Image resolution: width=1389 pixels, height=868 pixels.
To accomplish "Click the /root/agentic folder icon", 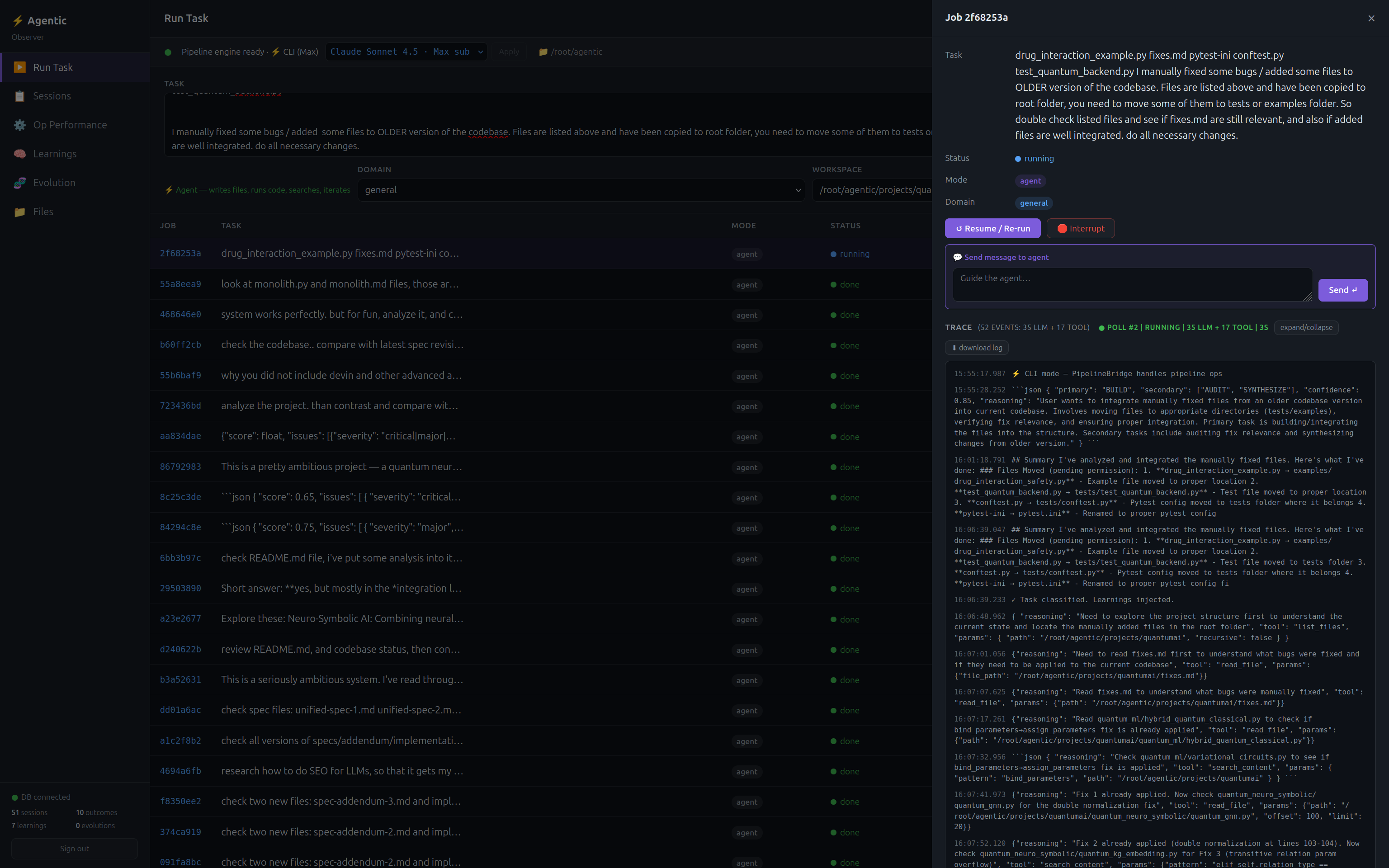I will 543,52.
